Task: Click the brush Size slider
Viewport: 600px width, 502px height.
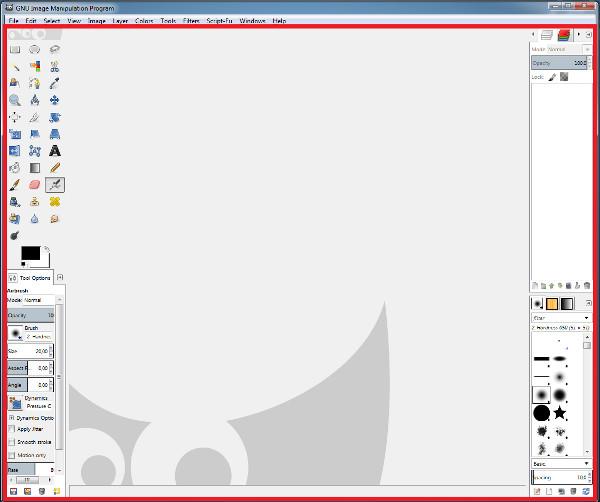Action: pyautogui.click(x=28, y=350)
